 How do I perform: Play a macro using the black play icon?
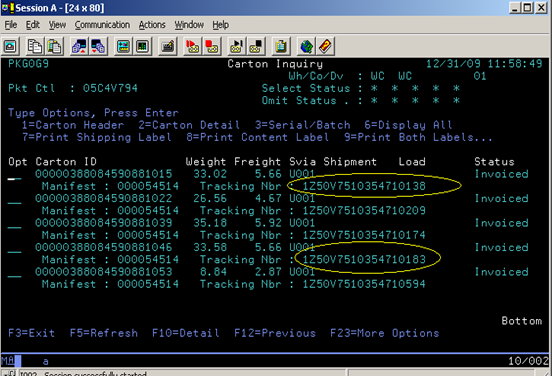[236, 46]
